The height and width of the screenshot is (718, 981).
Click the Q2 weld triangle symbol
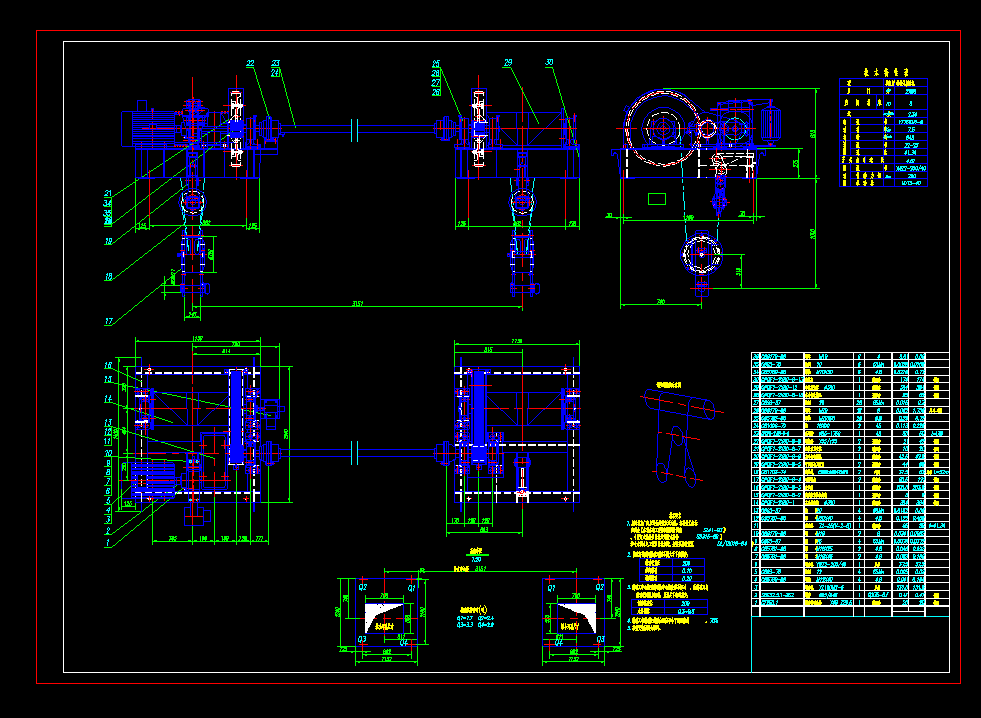(x=361, y=588)
